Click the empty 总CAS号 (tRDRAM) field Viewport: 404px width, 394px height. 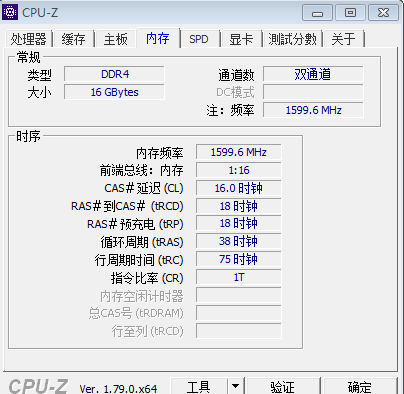(239, 313)
